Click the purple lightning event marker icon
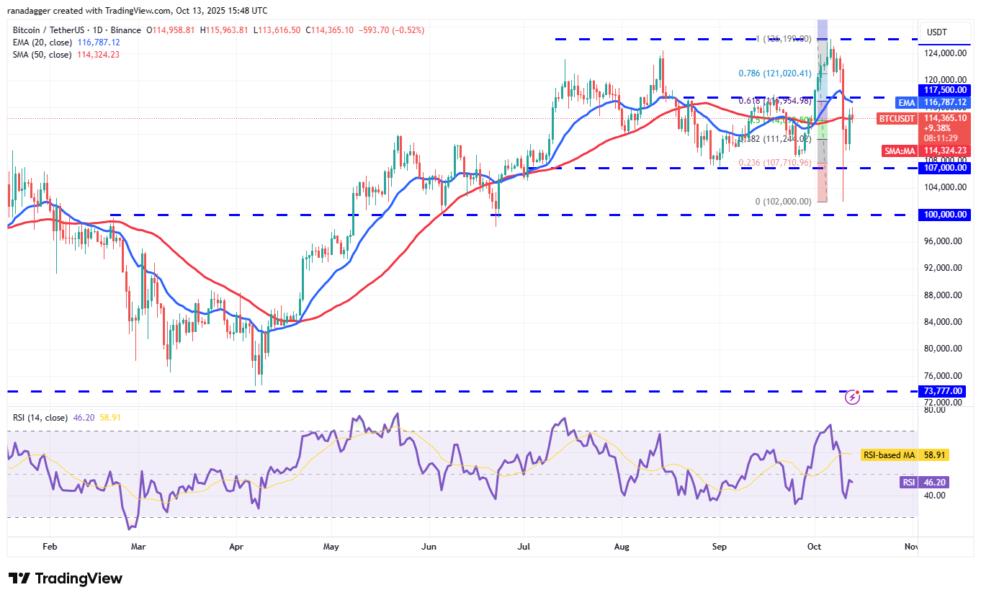Viewport: 981px width, 600px height. coord(852,397)
